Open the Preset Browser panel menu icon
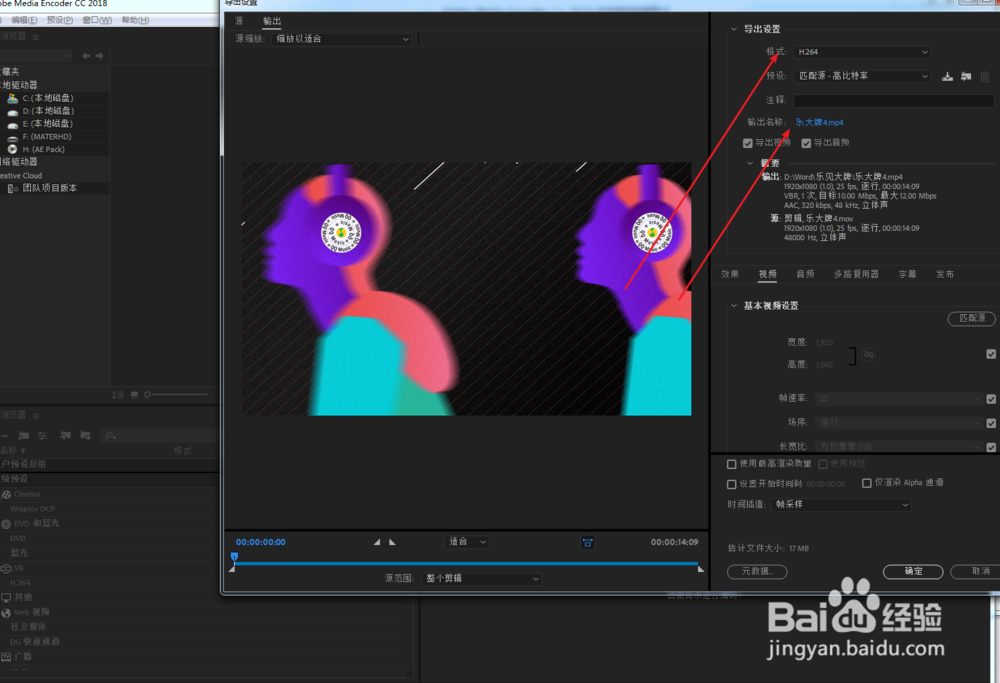This screenshot has height=683, width=1000. (36, 416)
